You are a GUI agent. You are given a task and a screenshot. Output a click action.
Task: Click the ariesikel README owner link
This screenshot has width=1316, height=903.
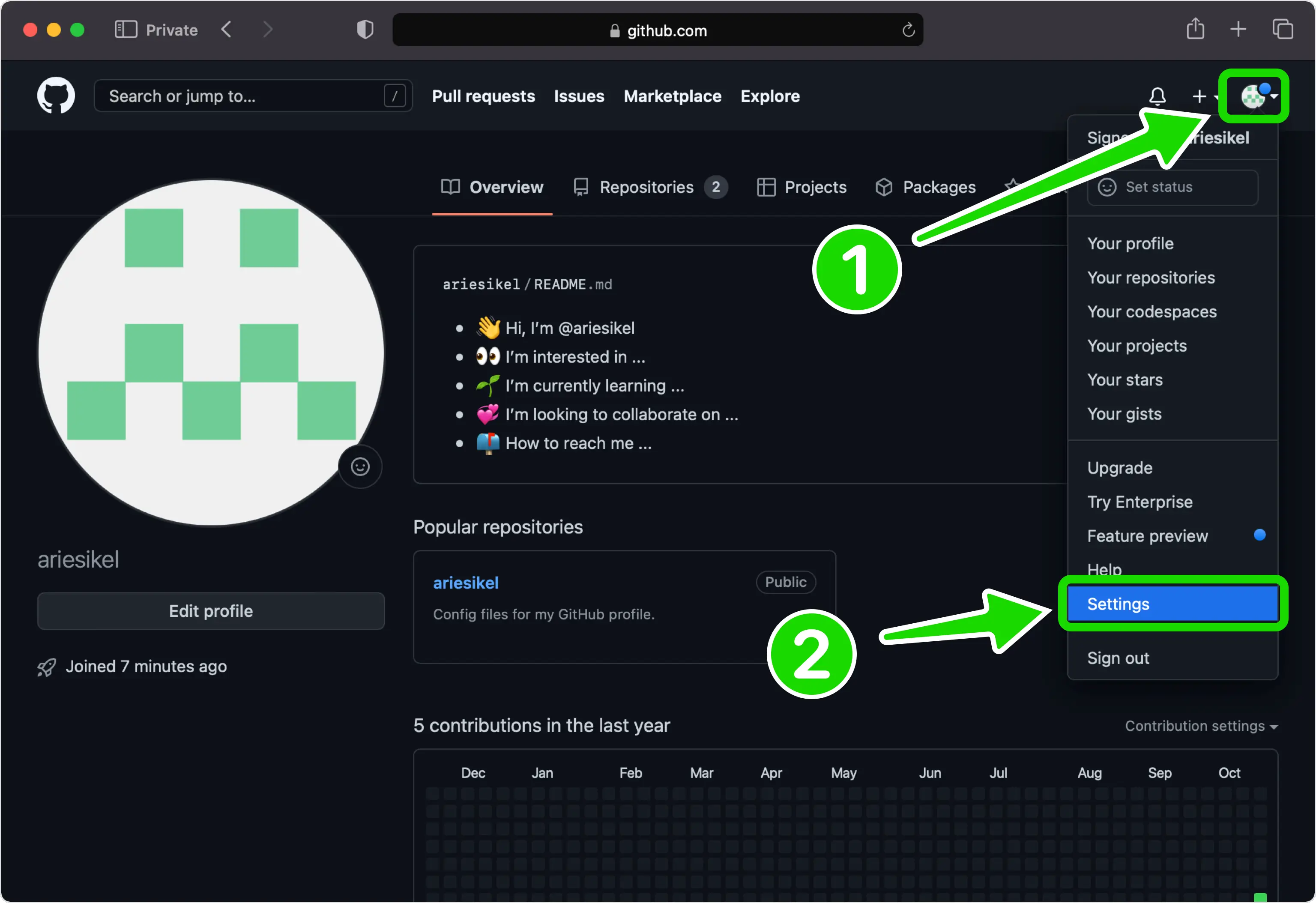pyautogui.click(x=481, y=284)
